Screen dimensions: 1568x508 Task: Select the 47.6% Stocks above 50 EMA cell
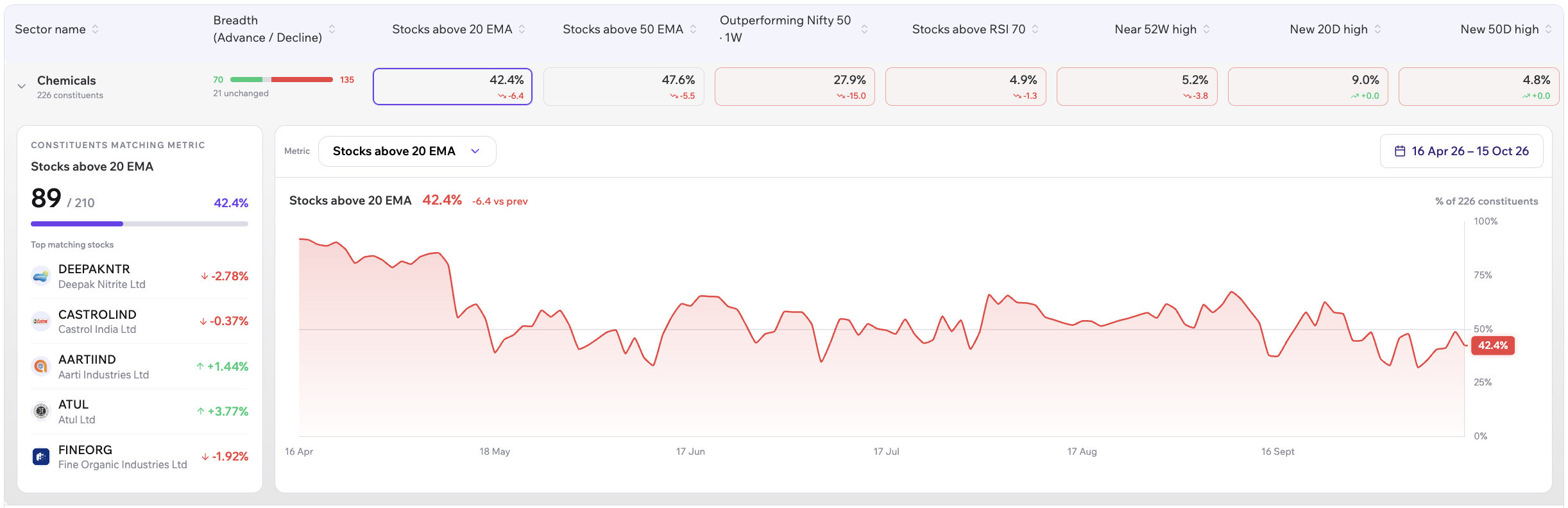click(624, 87)
